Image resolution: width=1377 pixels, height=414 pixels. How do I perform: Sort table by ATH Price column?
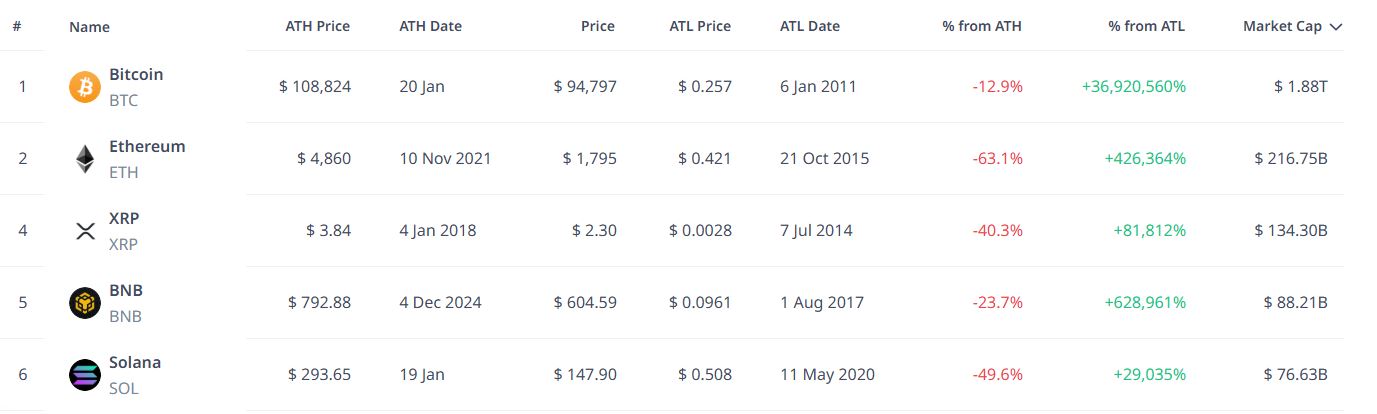pos(317,27)
